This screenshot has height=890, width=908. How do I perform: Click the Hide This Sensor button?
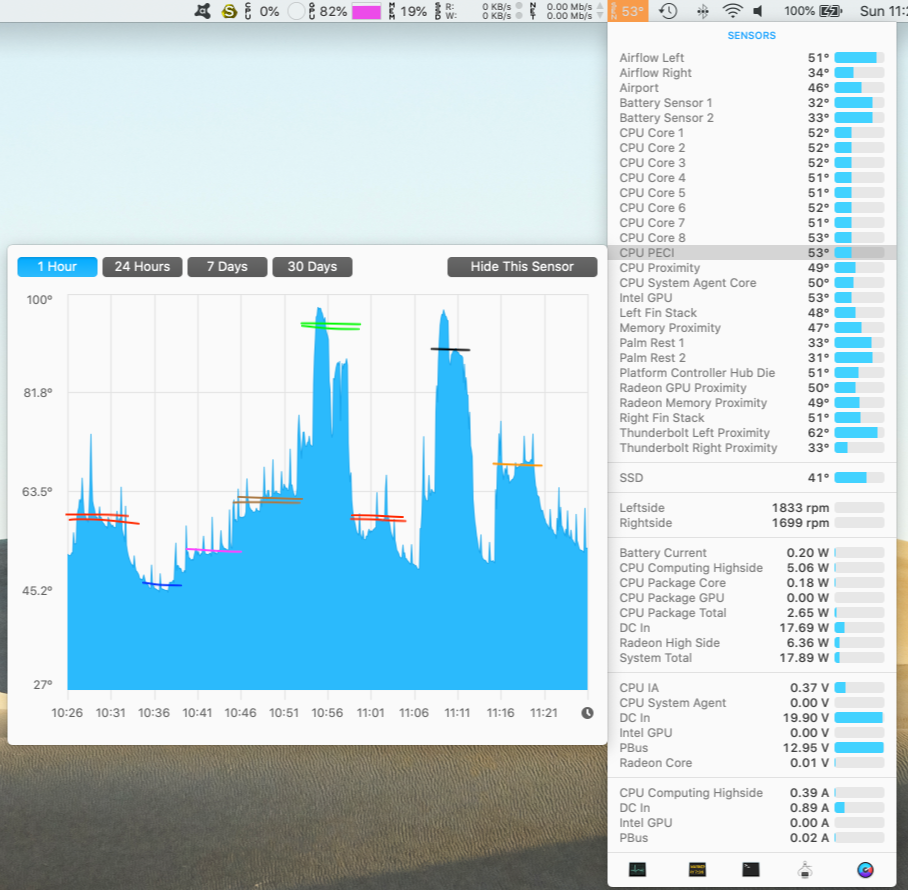[x=522, y=267]
